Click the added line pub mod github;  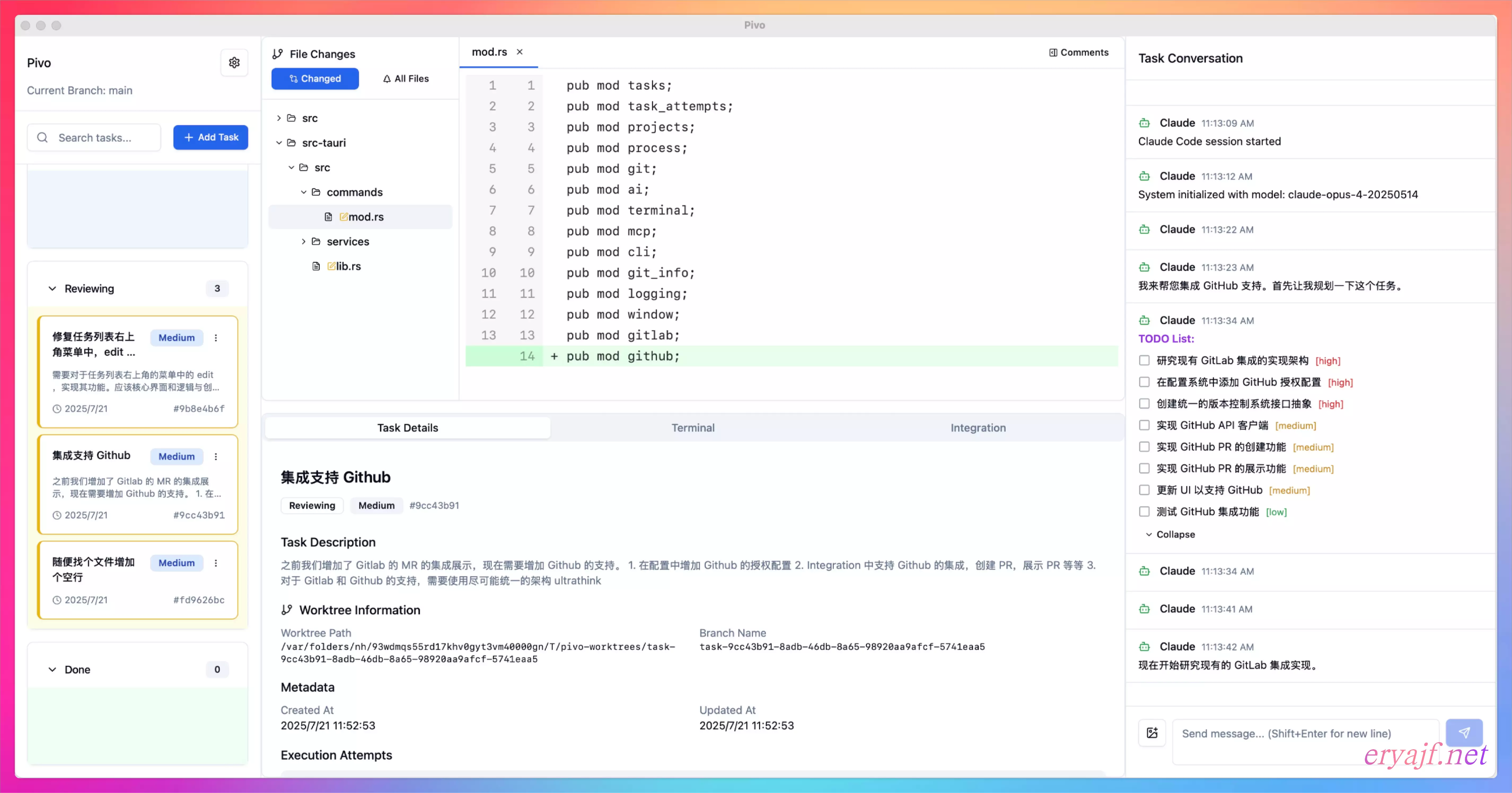tap(792, 356)
